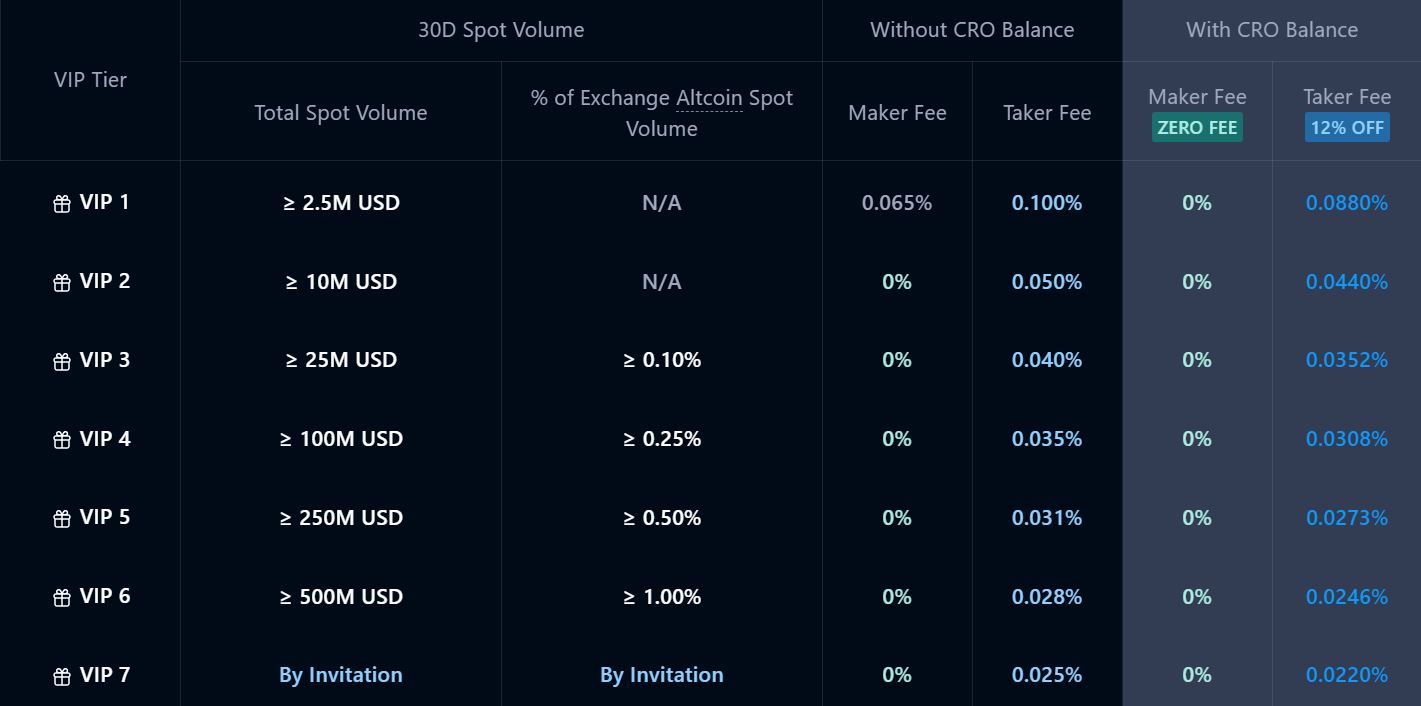Click the gift icon beside VIP 3
The width and height of the screenshot is (1421, 706).
(62, 361)
